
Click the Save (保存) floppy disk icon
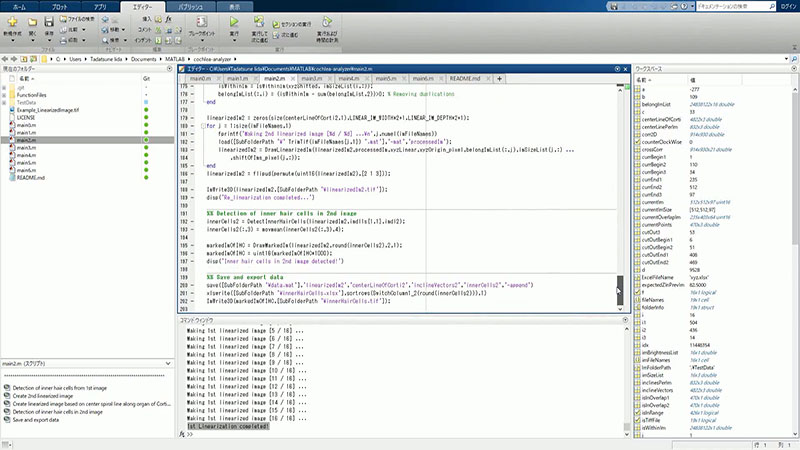[x=49, y=22]
